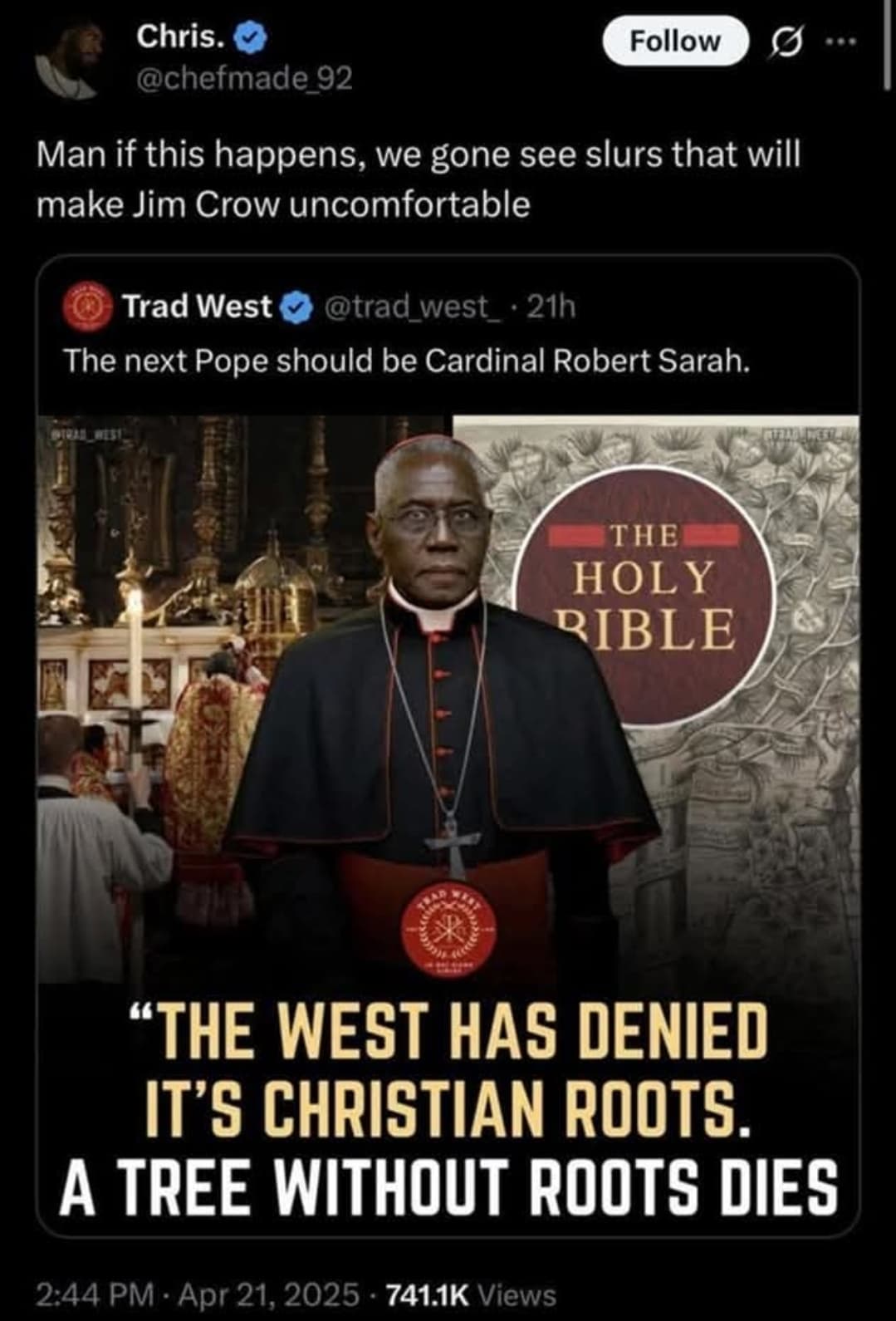This screenshot has width=896, height=1321.
Task: Click the Trad West display name
Action: [x=198, y=307]
